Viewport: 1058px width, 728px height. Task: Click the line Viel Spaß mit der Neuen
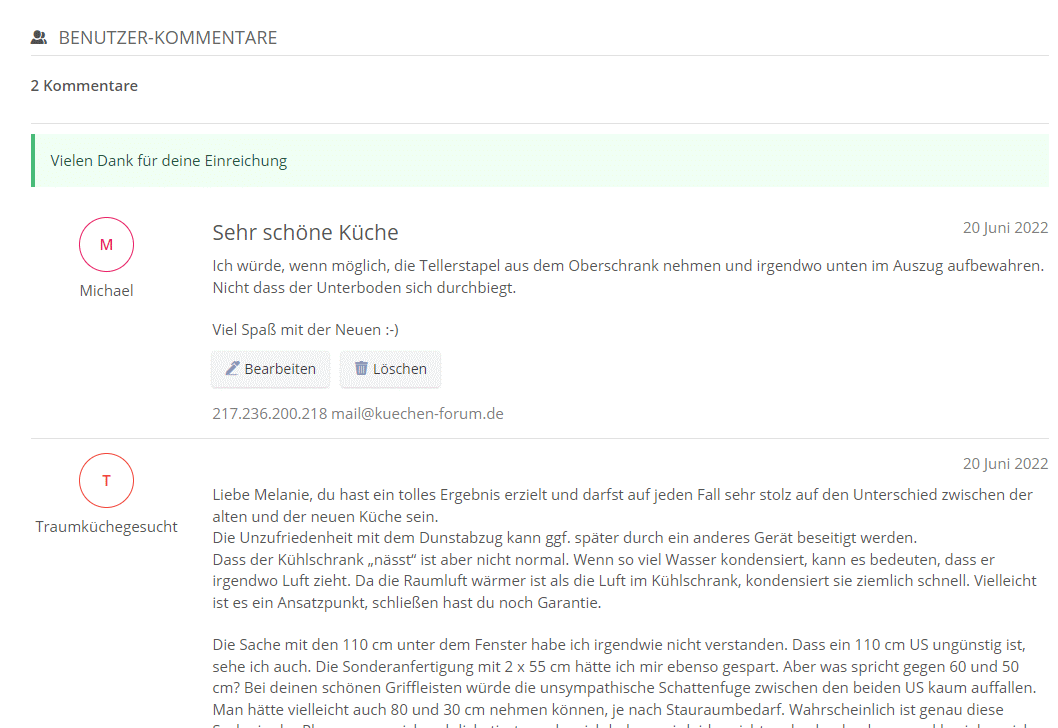pos(305,330)
